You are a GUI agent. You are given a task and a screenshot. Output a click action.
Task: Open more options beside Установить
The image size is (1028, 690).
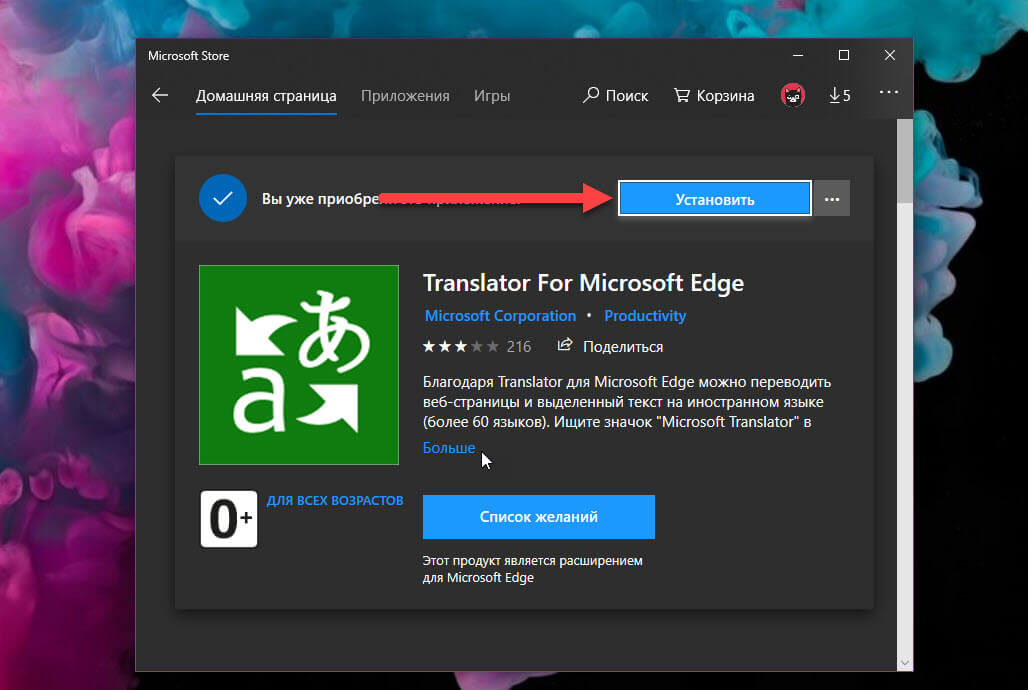coord(832,199)
